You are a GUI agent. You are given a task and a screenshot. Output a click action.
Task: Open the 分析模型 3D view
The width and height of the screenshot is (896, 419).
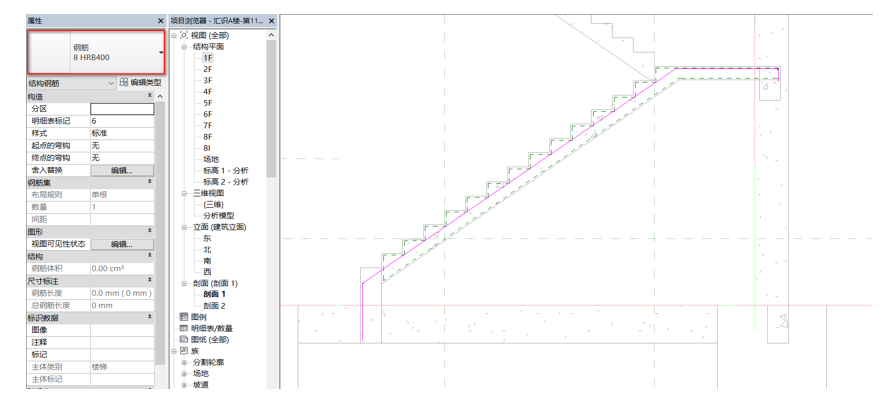pyautogui.click(x=219, y=215)
